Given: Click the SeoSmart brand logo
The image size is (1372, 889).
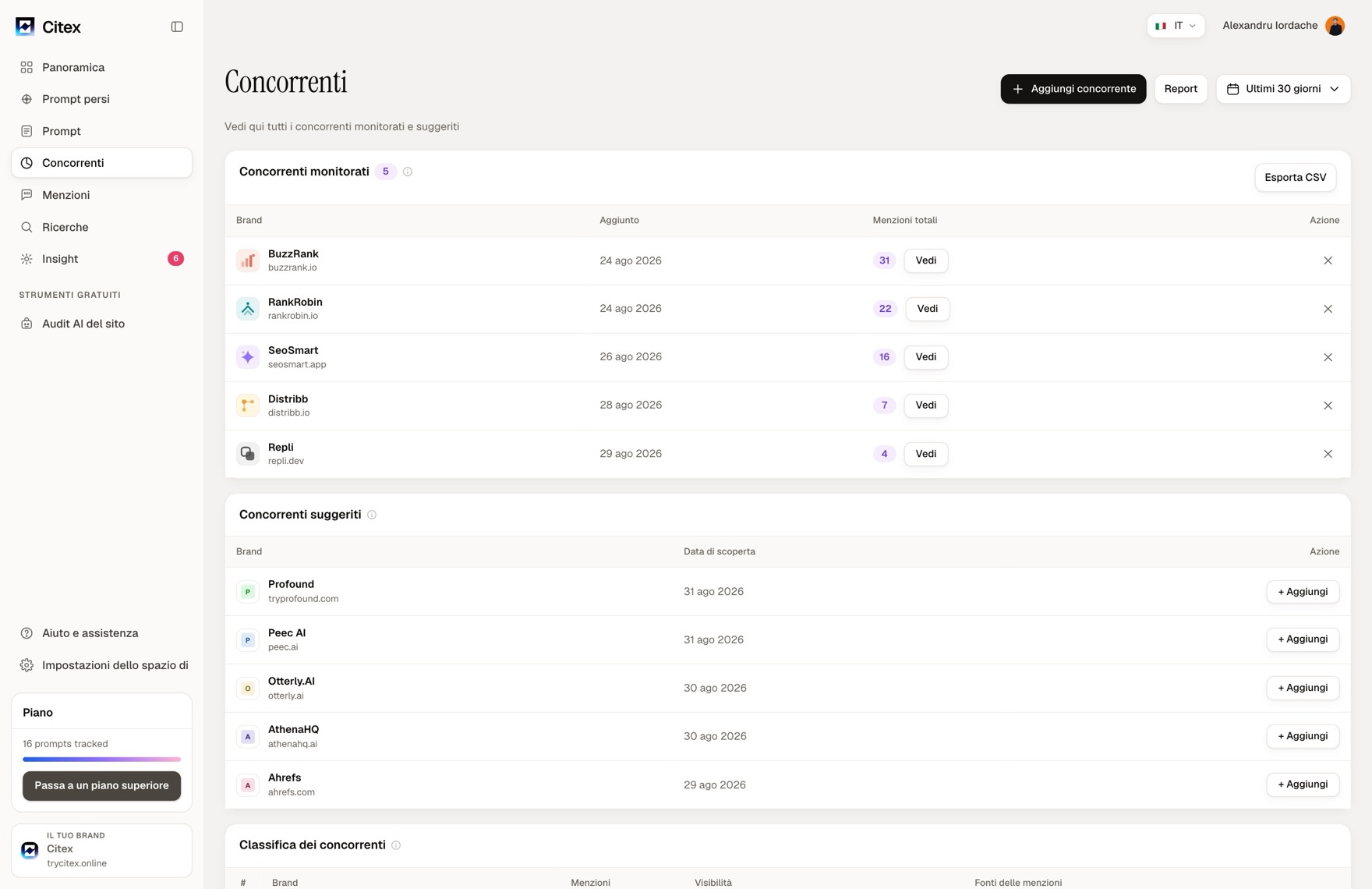Looking at the screenshot, I should 248,357.
